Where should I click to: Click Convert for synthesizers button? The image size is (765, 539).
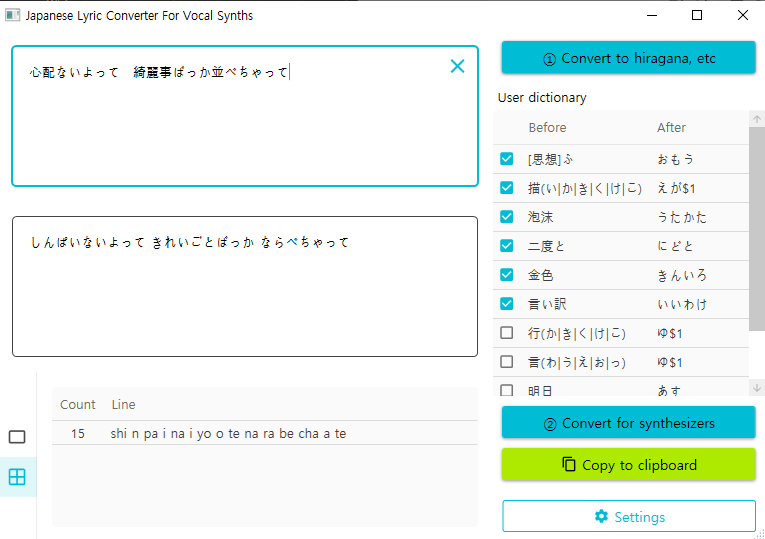(628, 423)
